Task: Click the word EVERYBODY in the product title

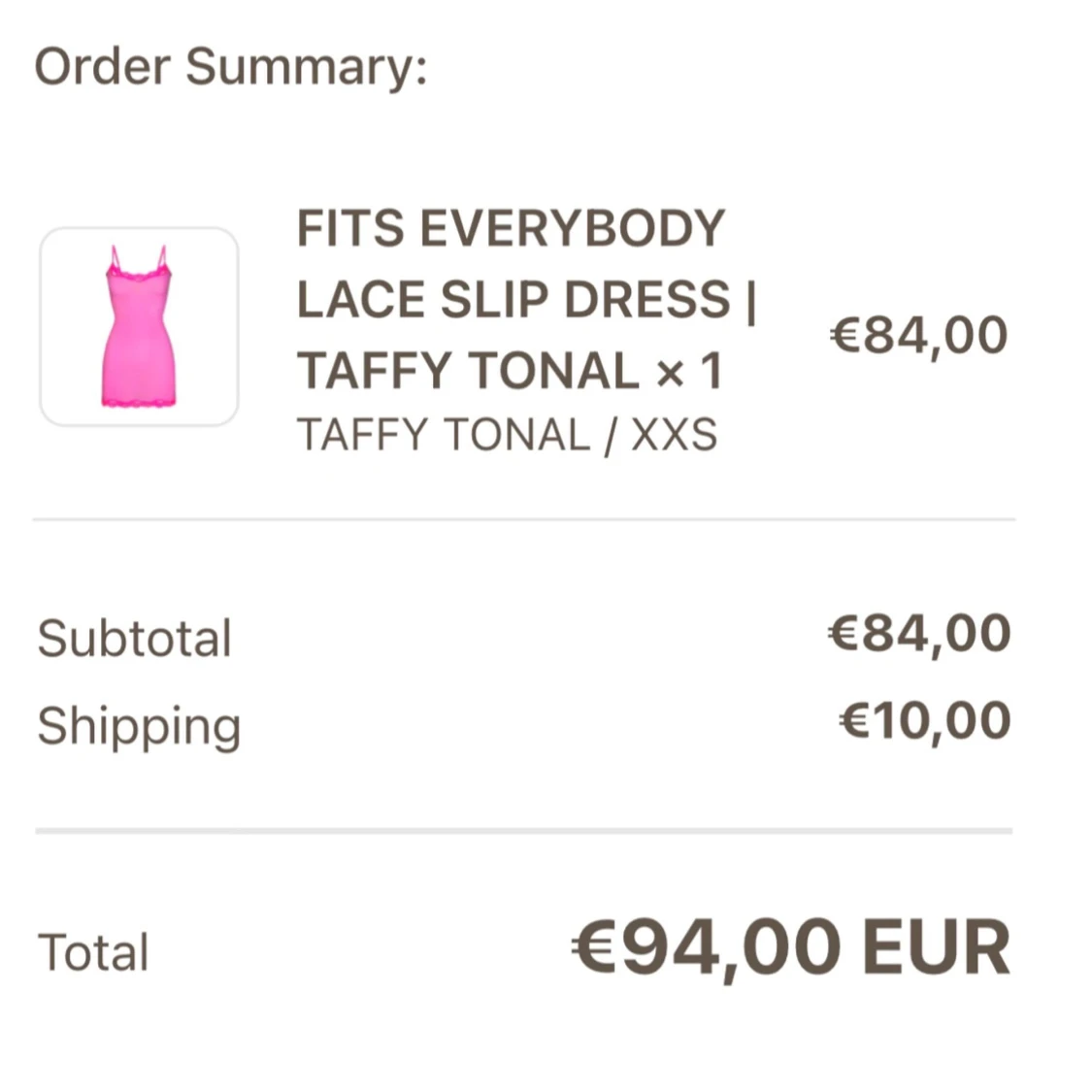Action: coord(573,228)
